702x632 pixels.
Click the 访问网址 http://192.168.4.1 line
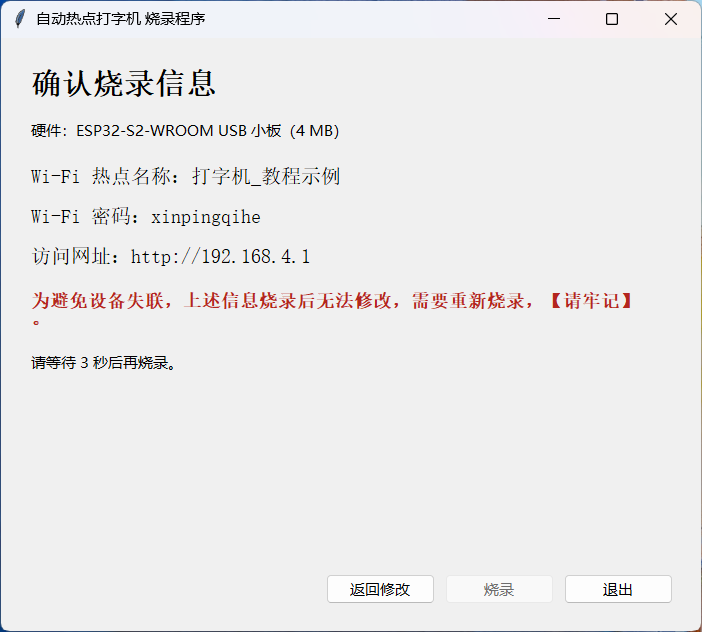171,256
